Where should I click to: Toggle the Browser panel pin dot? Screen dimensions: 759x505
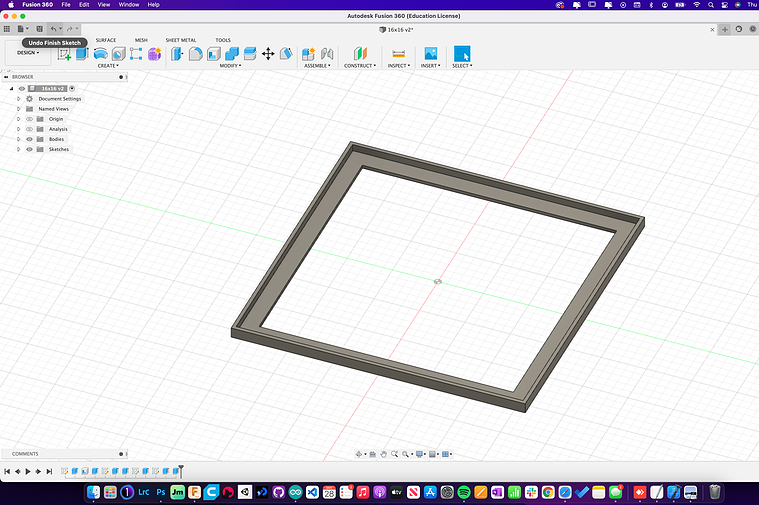click(x=121, y=77)
